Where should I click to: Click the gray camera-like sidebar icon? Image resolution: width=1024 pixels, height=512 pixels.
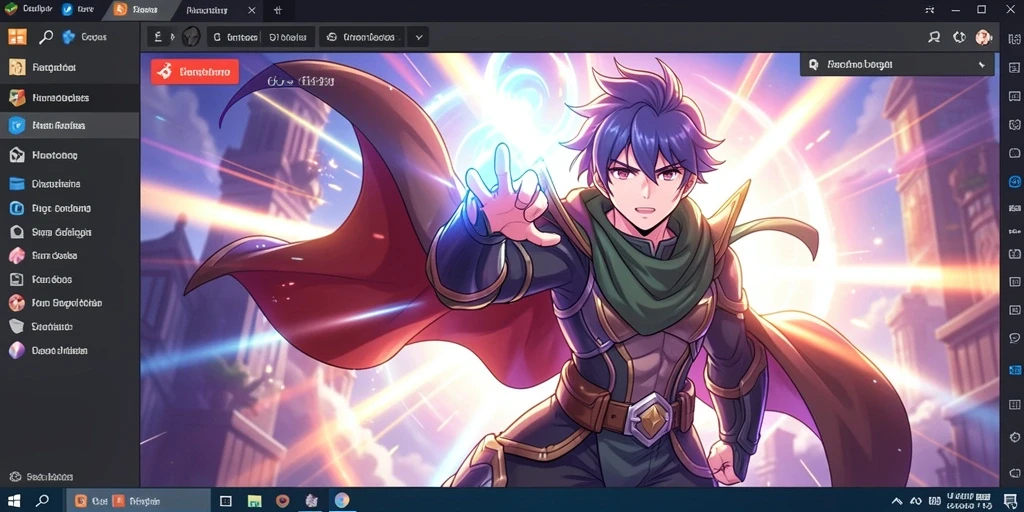tap(17, 232)
